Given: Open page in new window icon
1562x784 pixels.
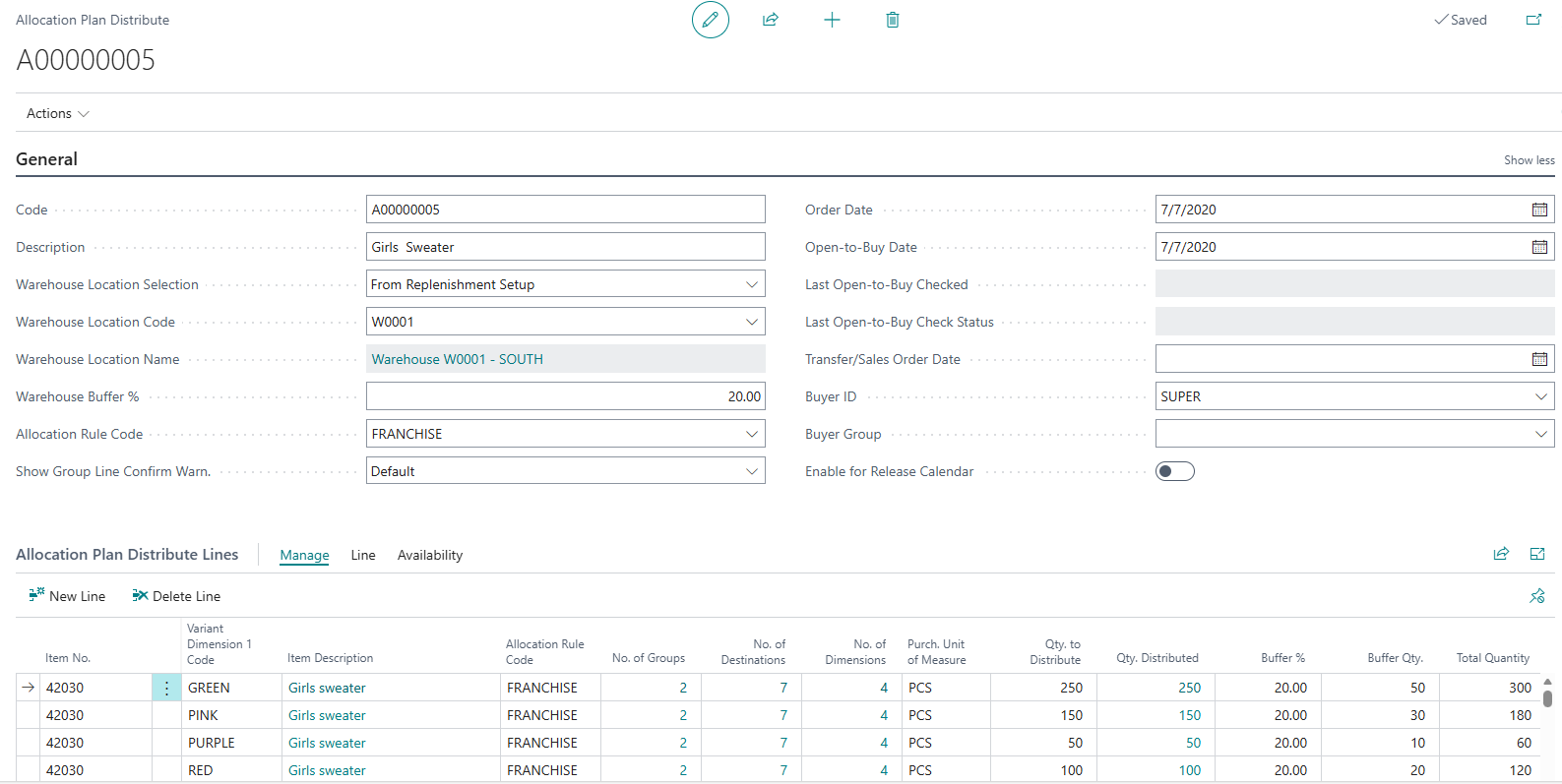Looking at the screenshot, I should click(1533, 20).
